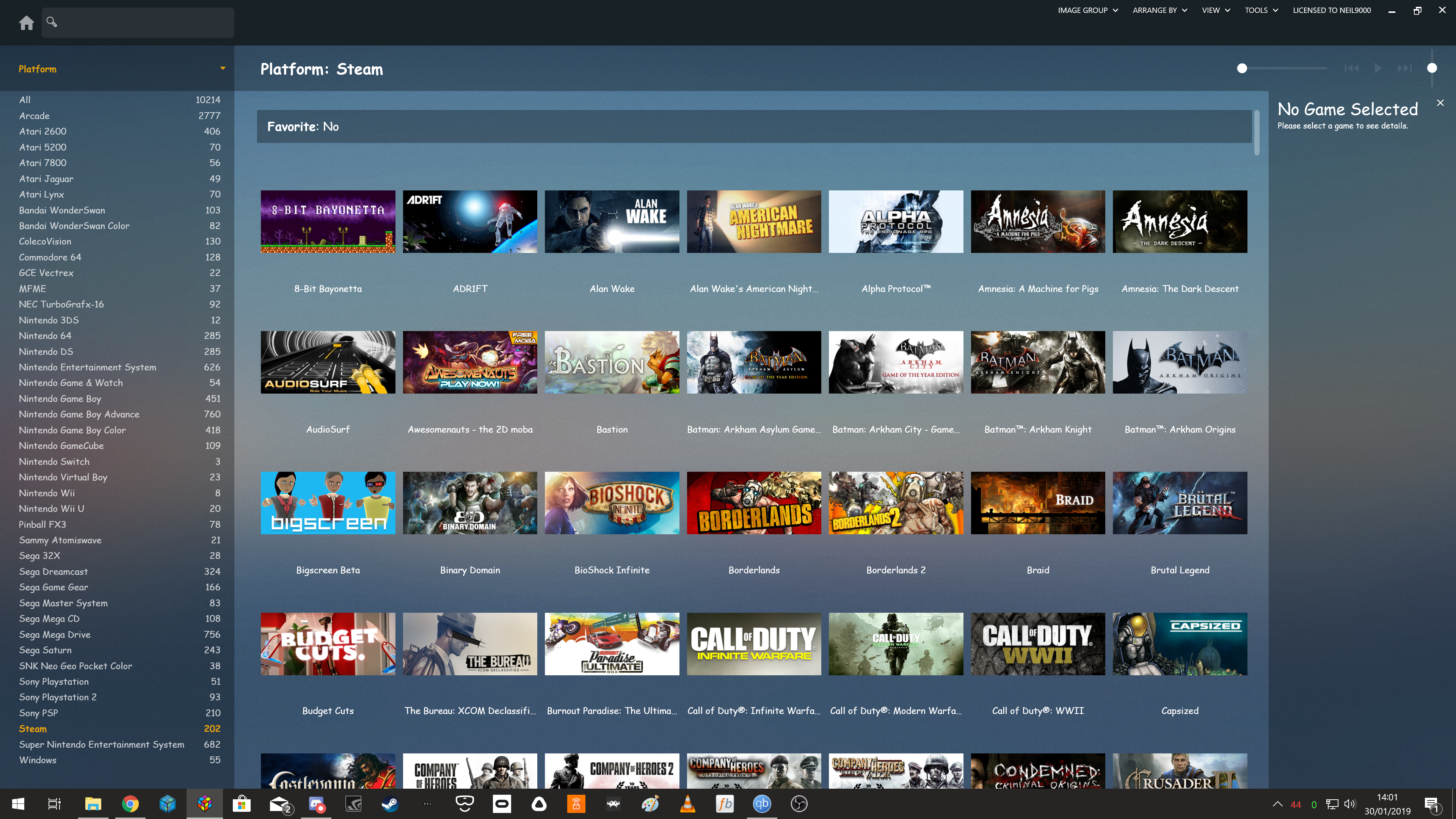
Task: Select Amnesia: The Dark Descent cover
Action: tap(1180, 221)
